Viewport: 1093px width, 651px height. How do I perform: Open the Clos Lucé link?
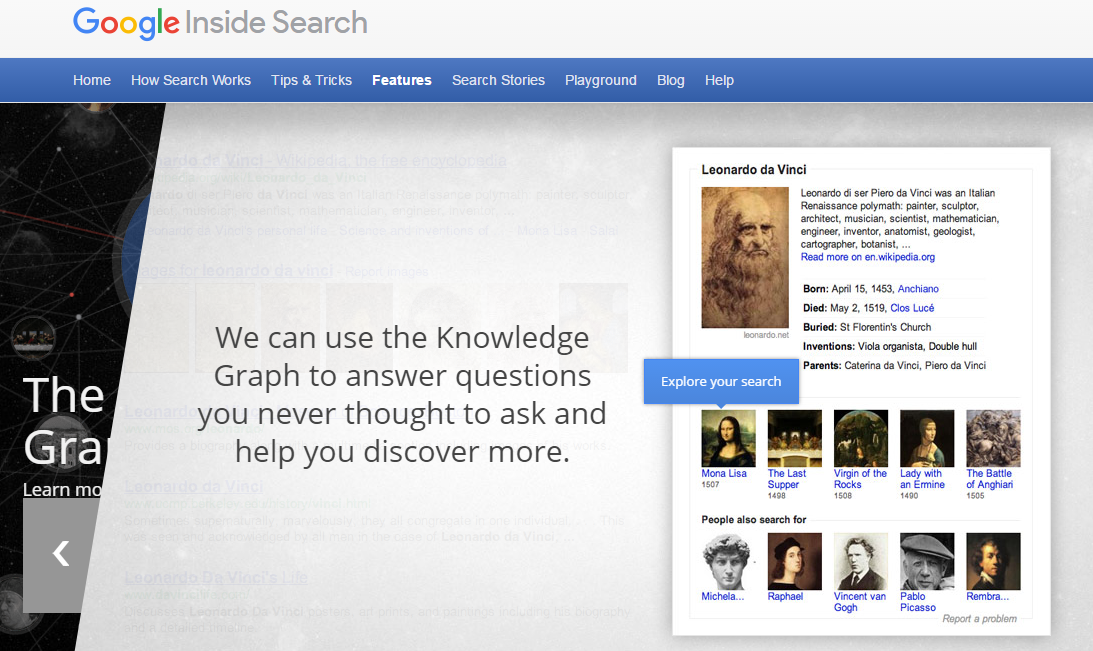coord(912,308)
